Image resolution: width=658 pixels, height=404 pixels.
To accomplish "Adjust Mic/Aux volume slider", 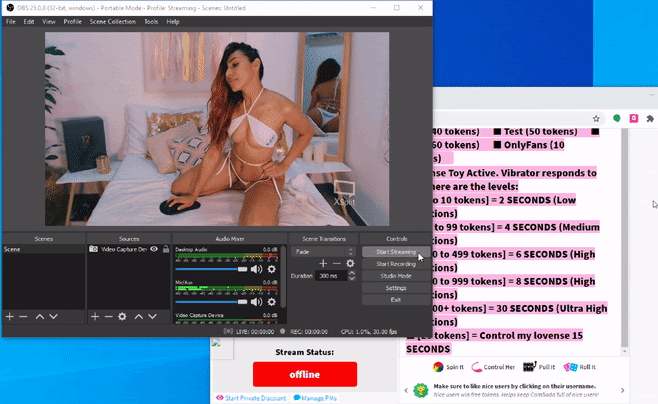I will [211, 302].
